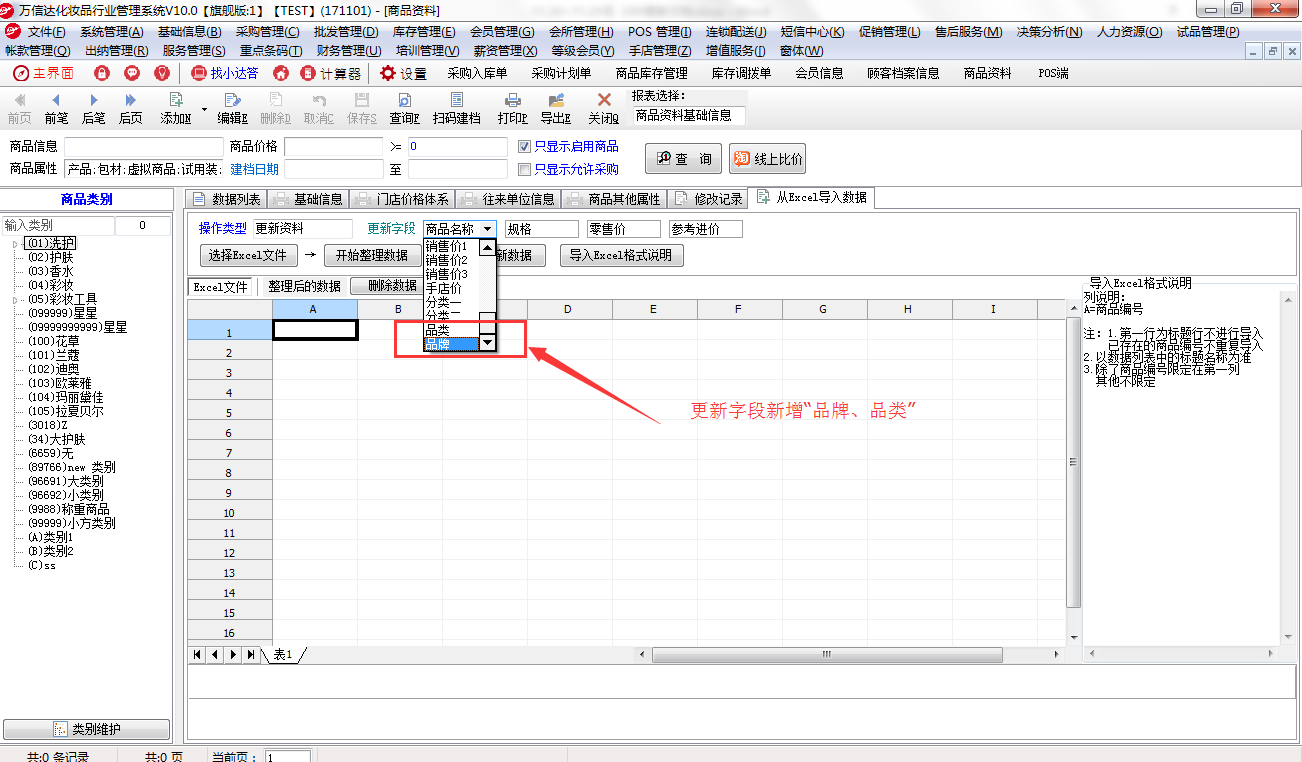Image resolution: width=1302 pixels, height=762 pixels.
Task: Click the 打印 print toolbar icon
Action: click(x=512, y=108)
